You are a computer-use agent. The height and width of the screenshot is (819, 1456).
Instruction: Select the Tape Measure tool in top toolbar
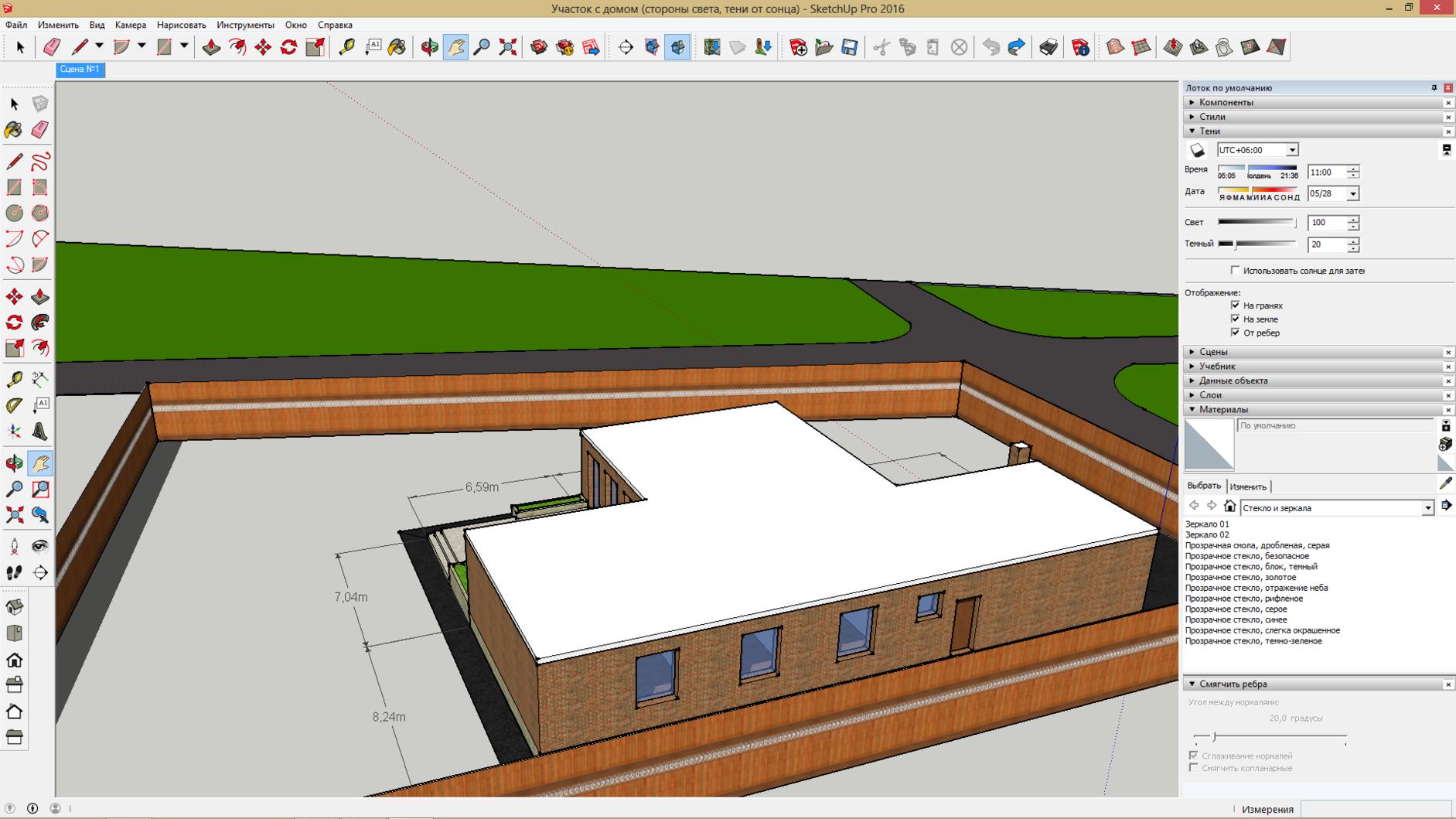pos(346,47)
